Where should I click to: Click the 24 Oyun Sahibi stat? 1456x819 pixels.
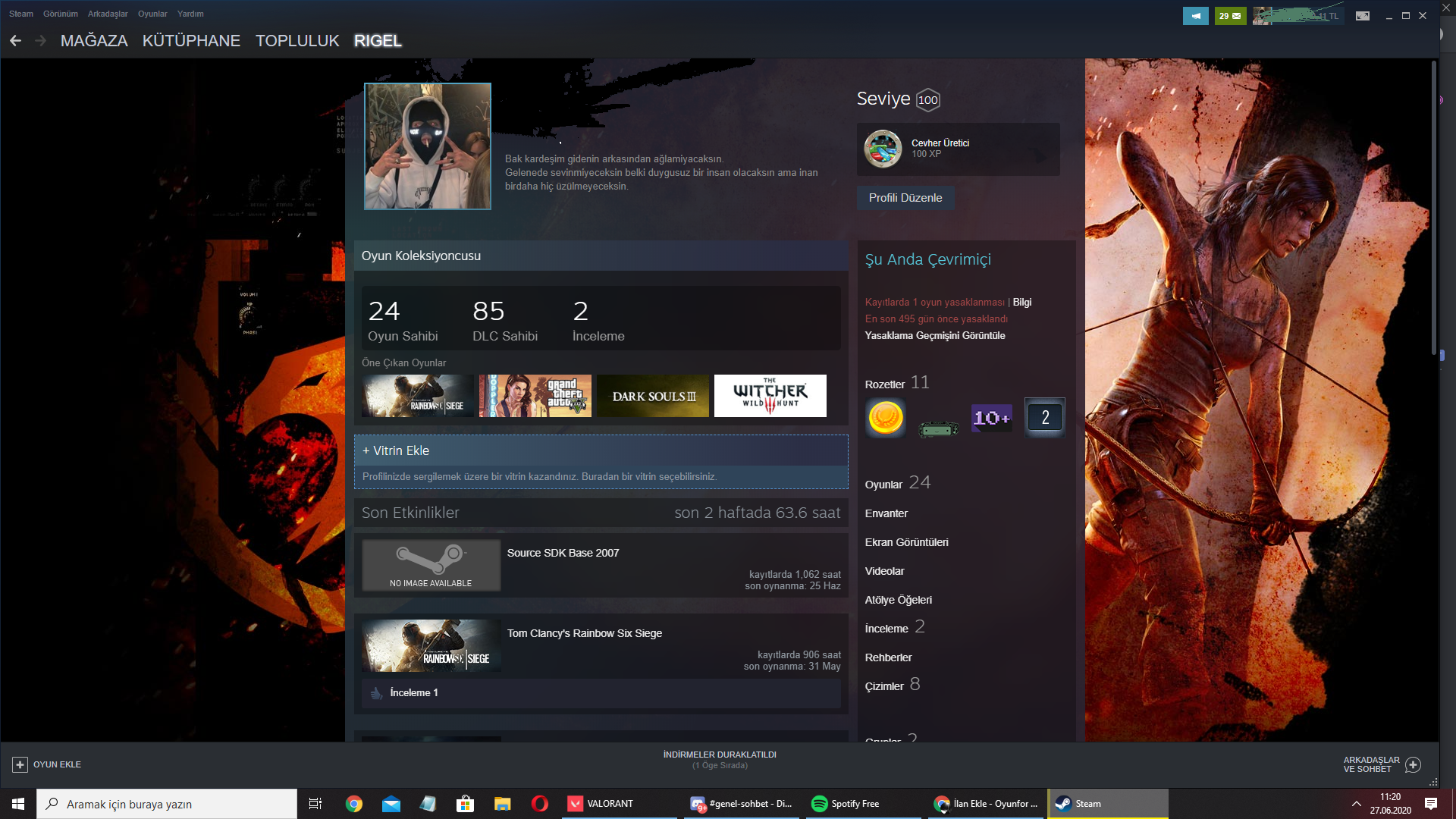(403, 319)
